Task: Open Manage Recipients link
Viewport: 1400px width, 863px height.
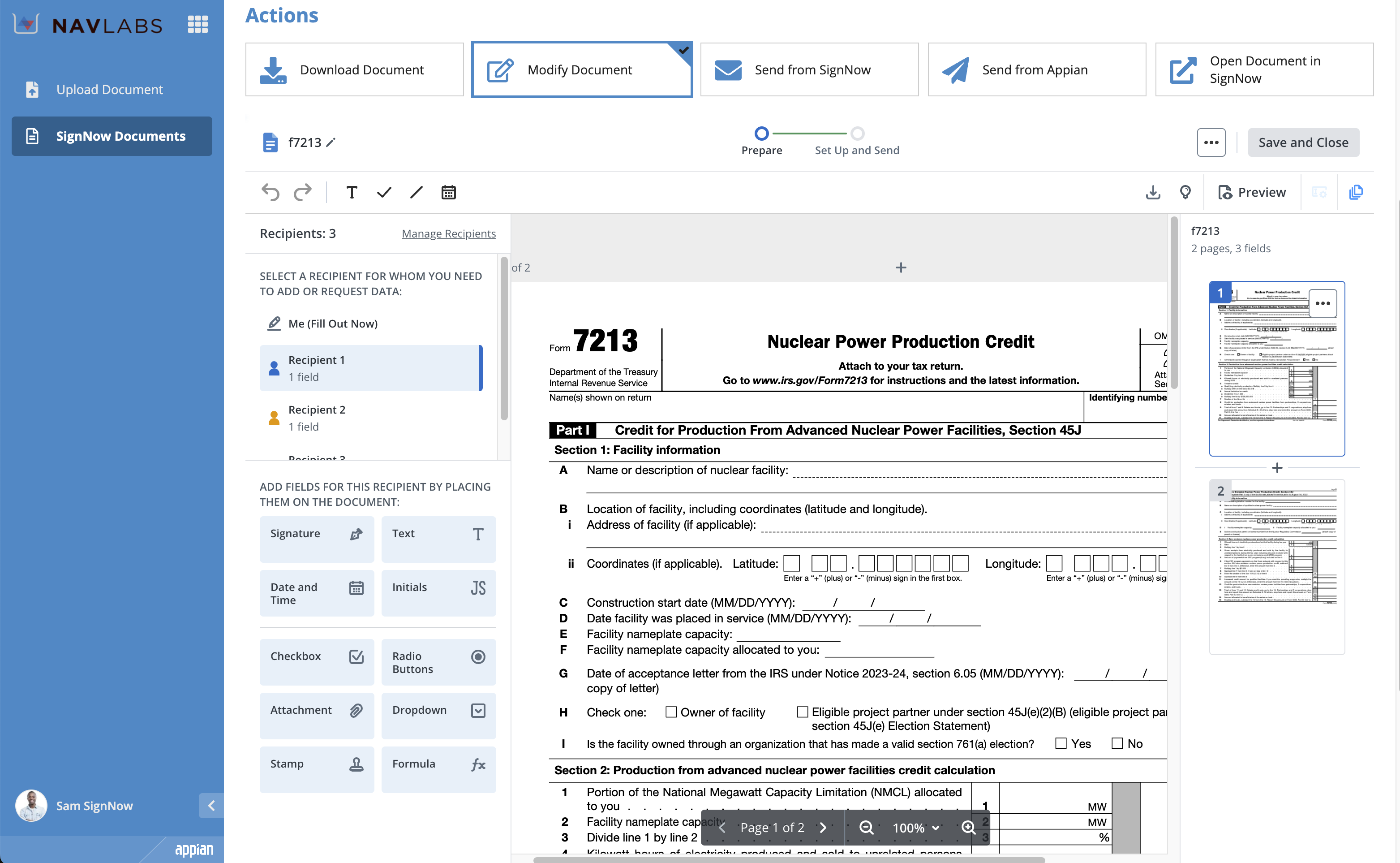Action: [448, 233]
